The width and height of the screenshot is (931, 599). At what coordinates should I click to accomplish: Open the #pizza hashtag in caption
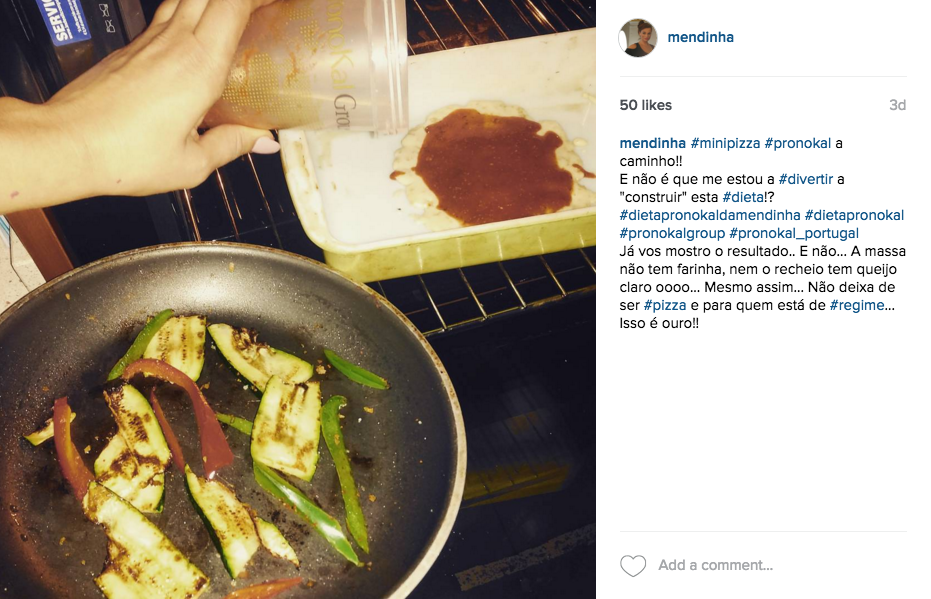tap(665, 306)
